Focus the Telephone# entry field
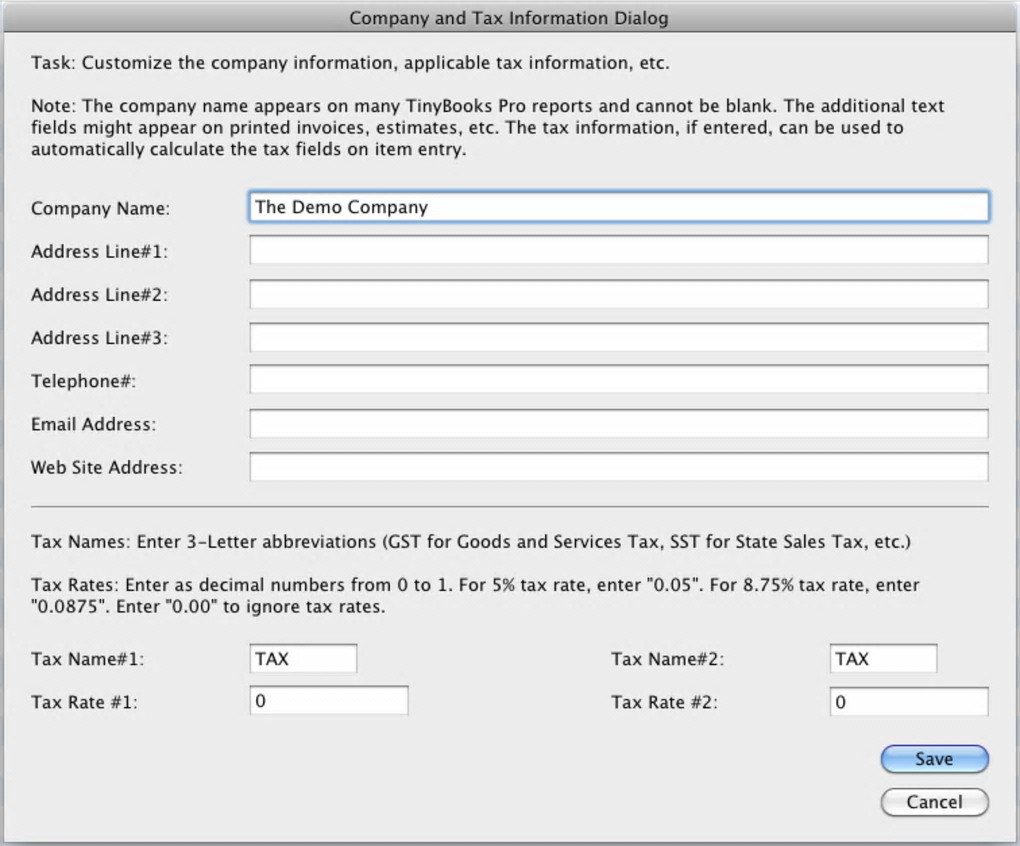The height and width of the screenshot is (846, 1020). 618,380
